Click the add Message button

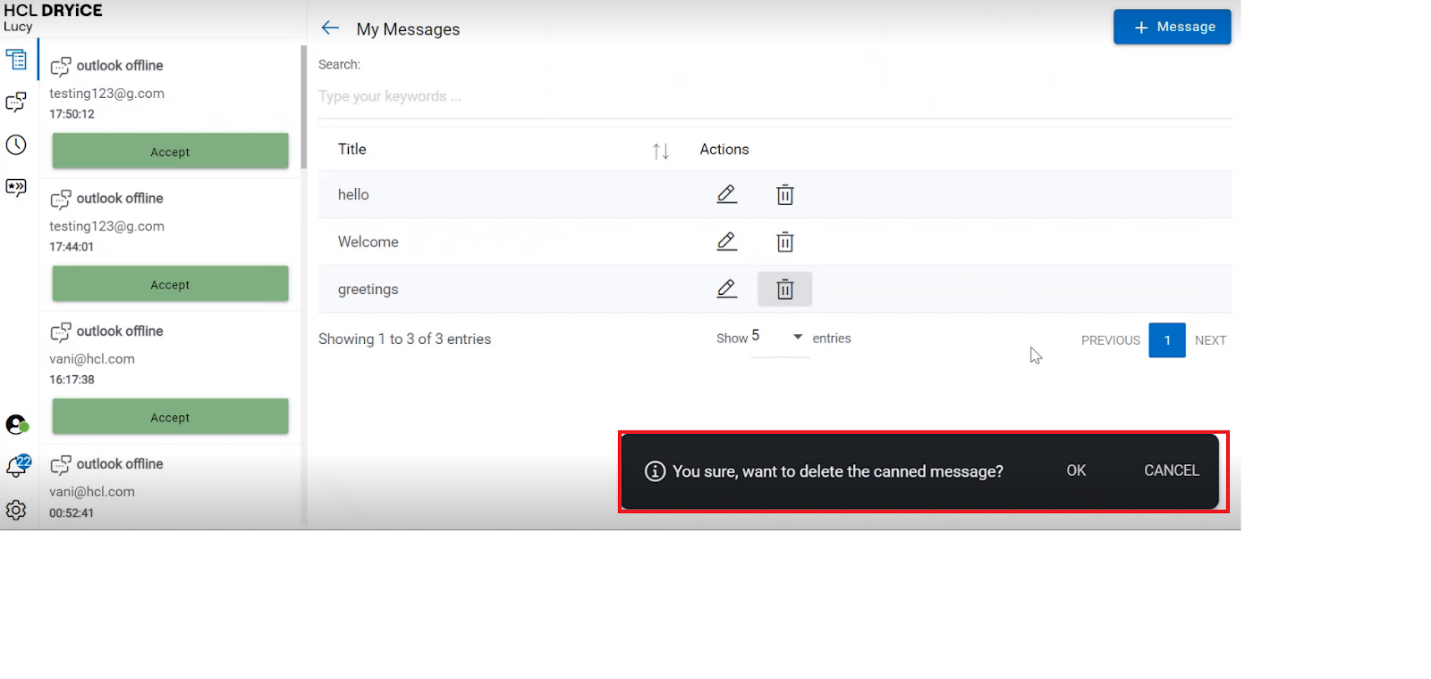[x=1172, y=27]
